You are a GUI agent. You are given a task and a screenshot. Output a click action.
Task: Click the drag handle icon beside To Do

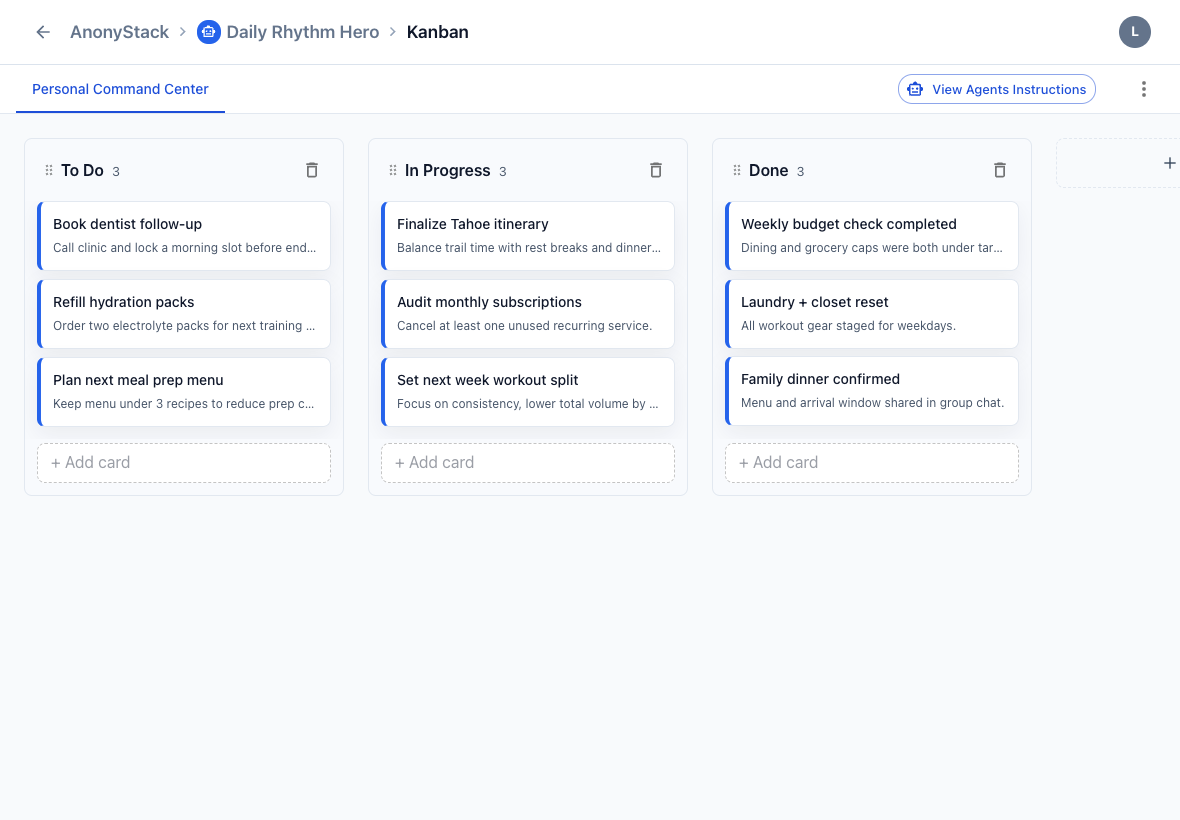pos(47,170)
